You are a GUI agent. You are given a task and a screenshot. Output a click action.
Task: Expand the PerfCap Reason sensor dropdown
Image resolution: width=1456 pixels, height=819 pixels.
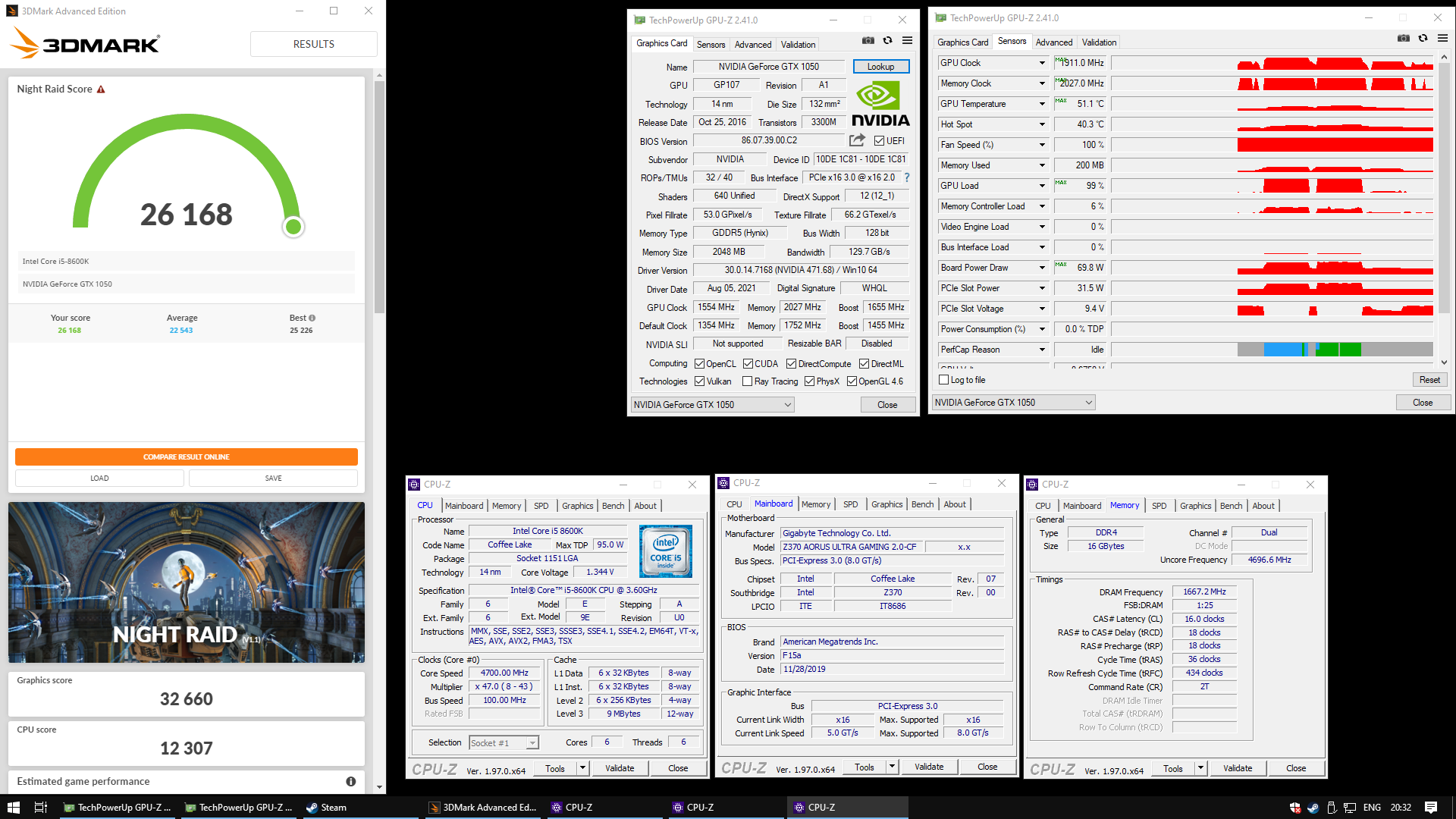pyautogui.click(x=1042, y=350)
